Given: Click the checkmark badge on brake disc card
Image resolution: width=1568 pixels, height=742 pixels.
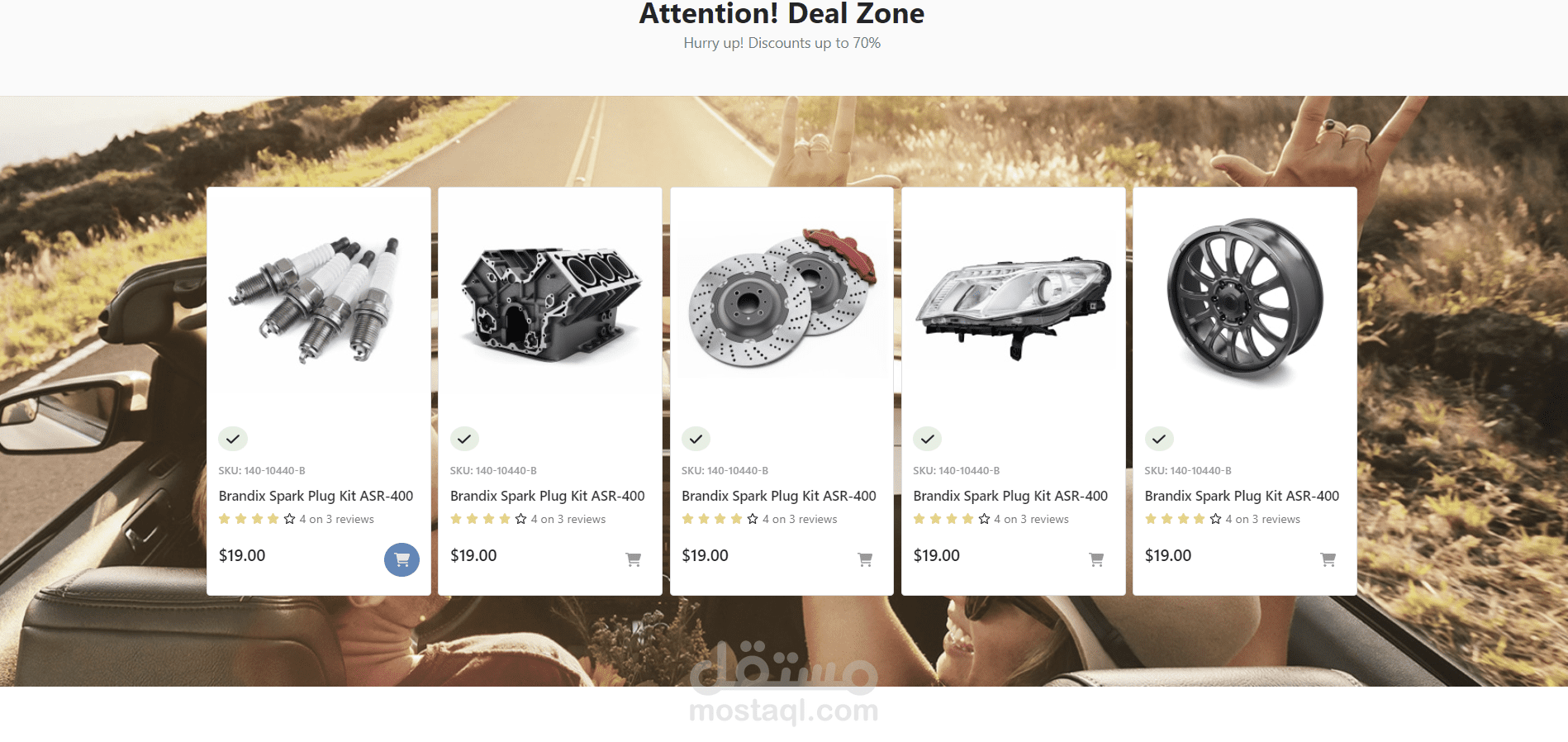Looking at the screenshot, I should [696, 439].
